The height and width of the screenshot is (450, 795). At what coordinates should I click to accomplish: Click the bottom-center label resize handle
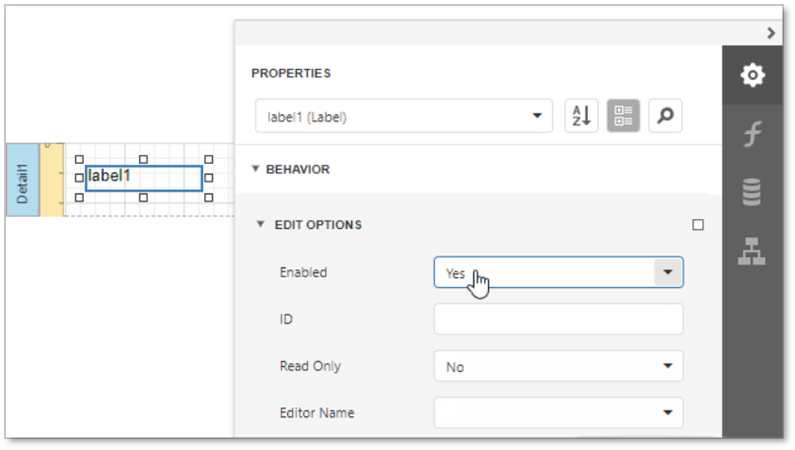(144, 198)
